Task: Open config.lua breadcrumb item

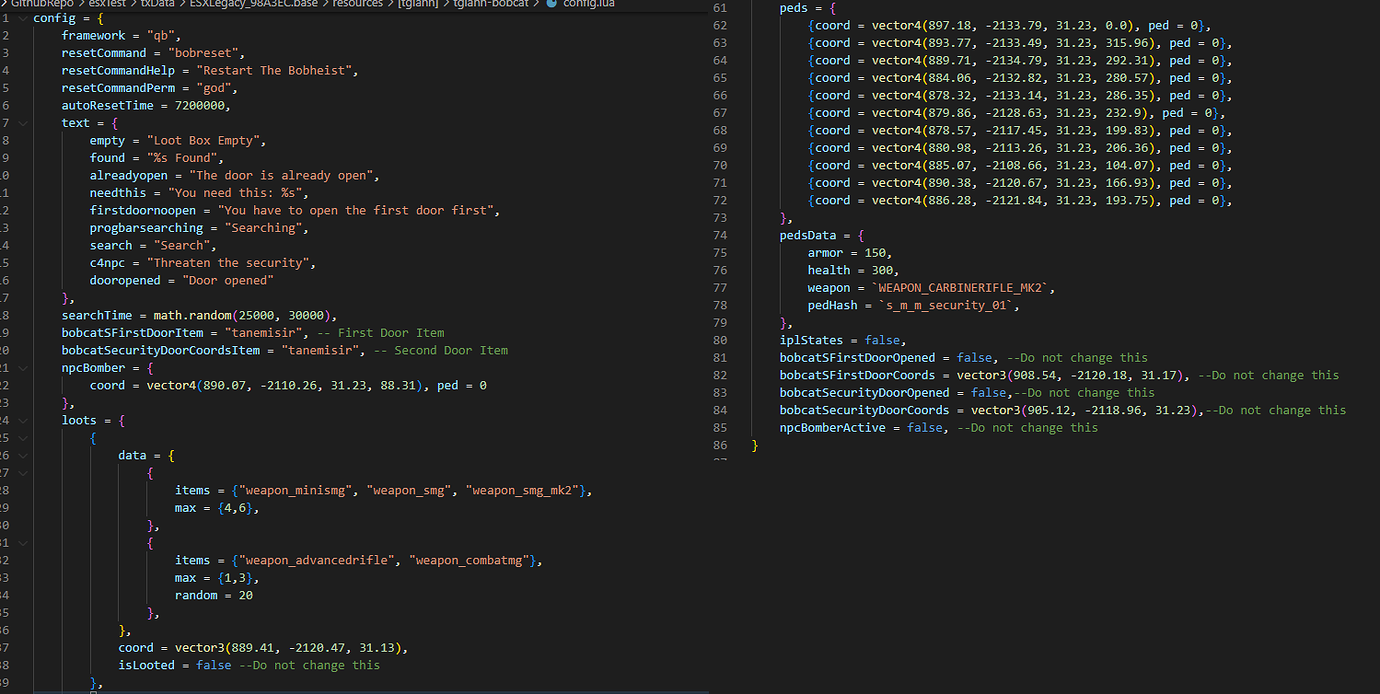Action: 588,4
